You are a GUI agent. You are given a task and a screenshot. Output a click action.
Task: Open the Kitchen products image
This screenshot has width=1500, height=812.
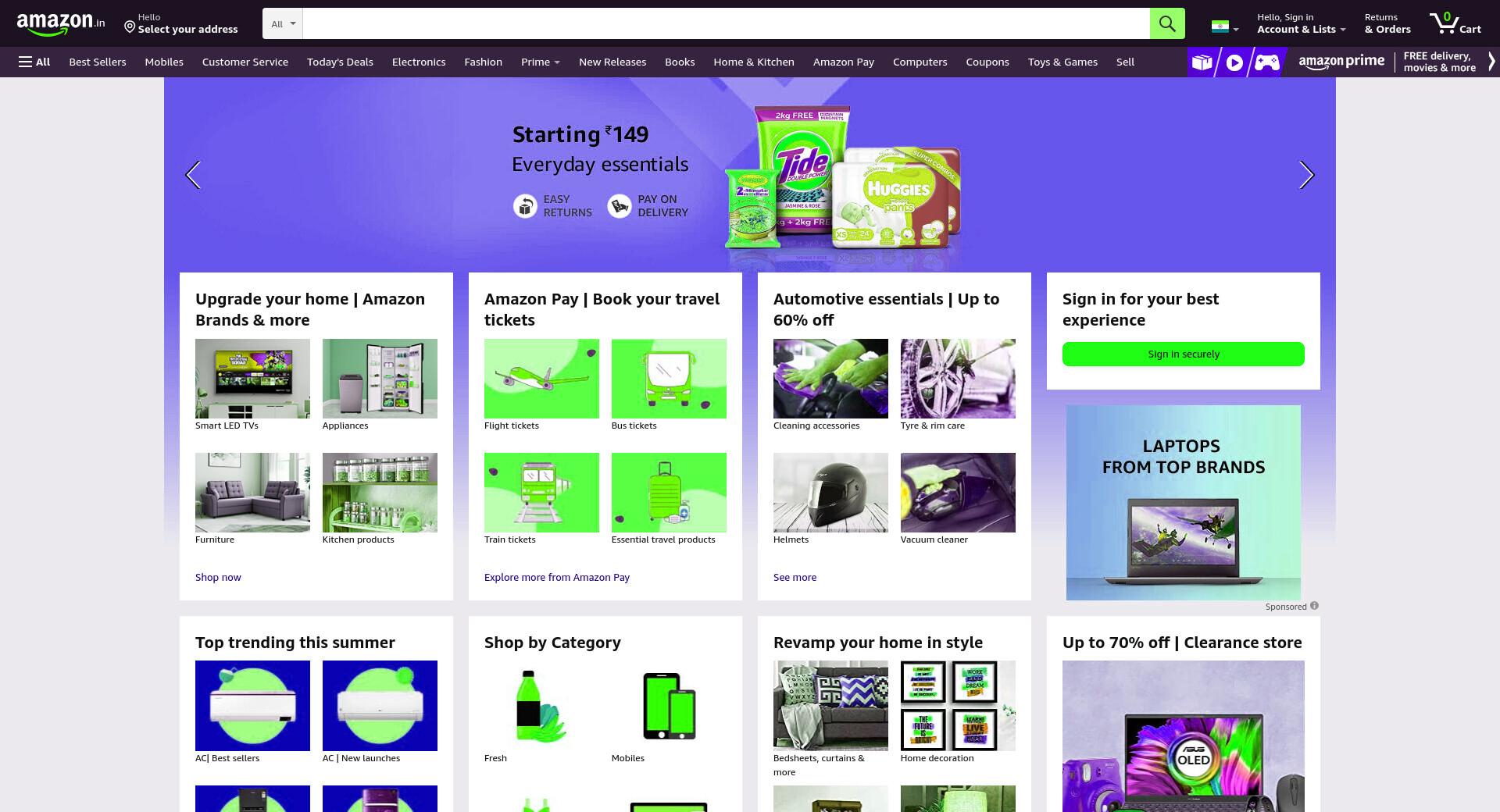380,493
